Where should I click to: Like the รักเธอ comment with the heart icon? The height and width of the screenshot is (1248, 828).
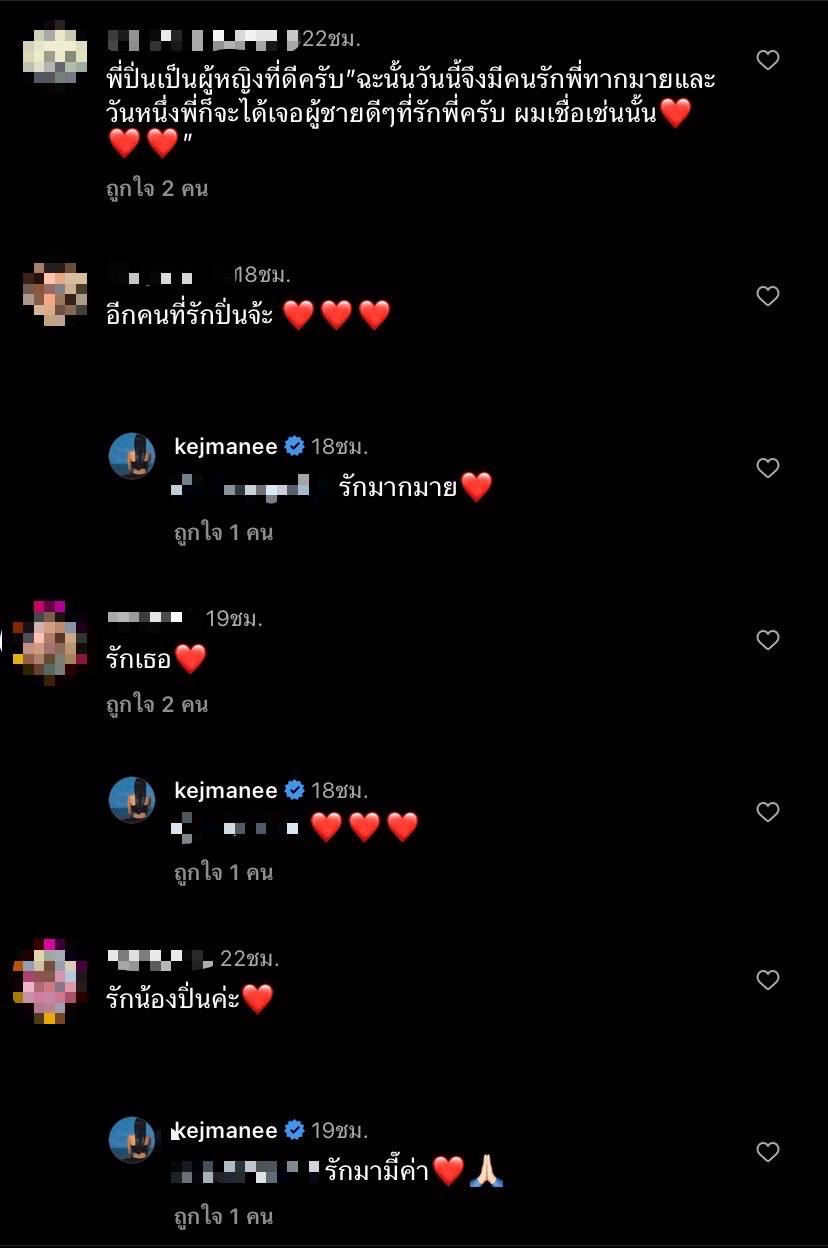768,640
